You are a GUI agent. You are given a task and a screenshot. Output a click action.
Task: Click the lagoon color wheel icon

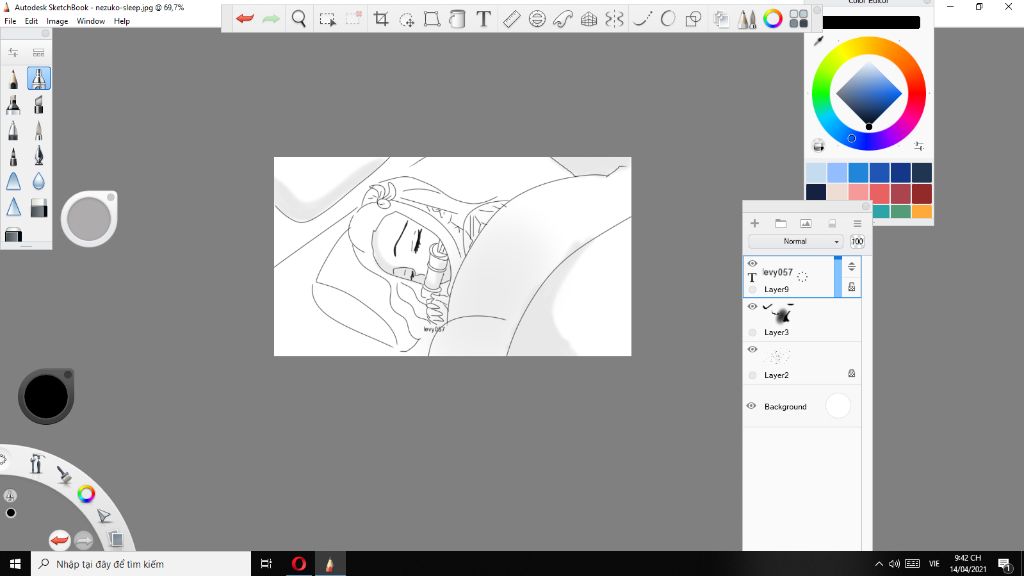(x=86, y=494)
